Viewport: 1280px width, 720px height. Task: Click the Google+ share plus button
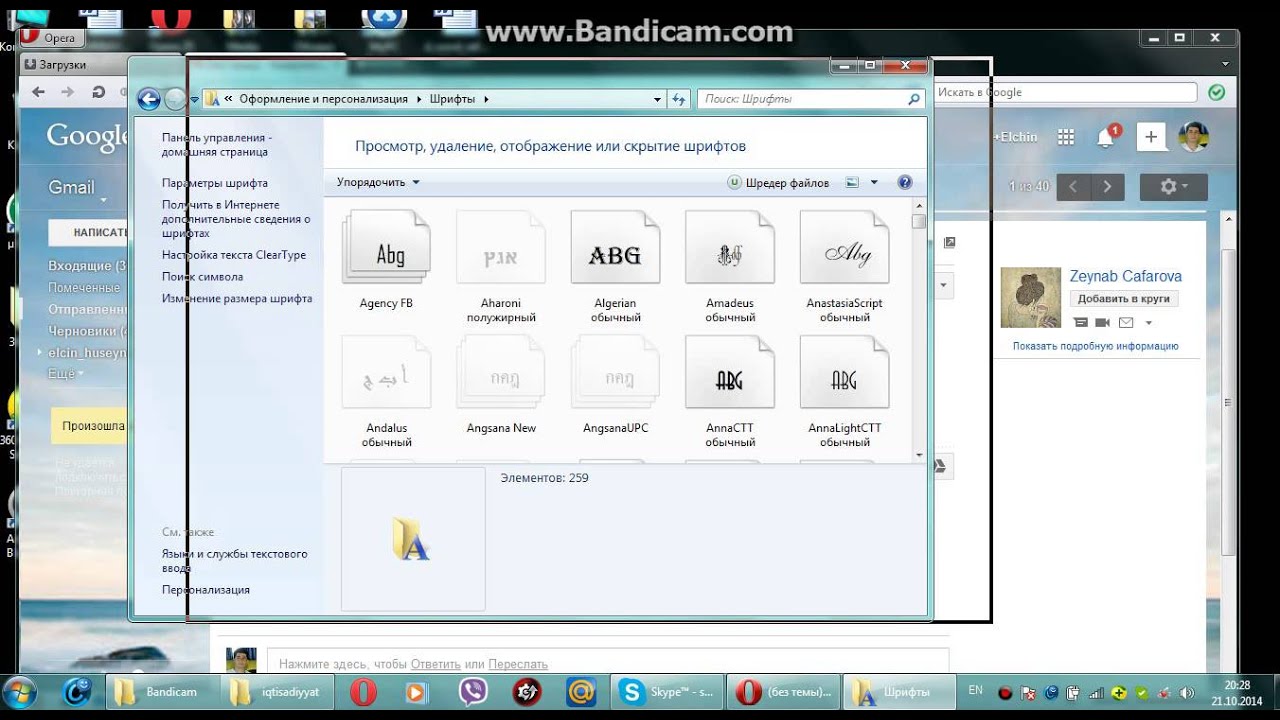click(x=1151, y=137)
